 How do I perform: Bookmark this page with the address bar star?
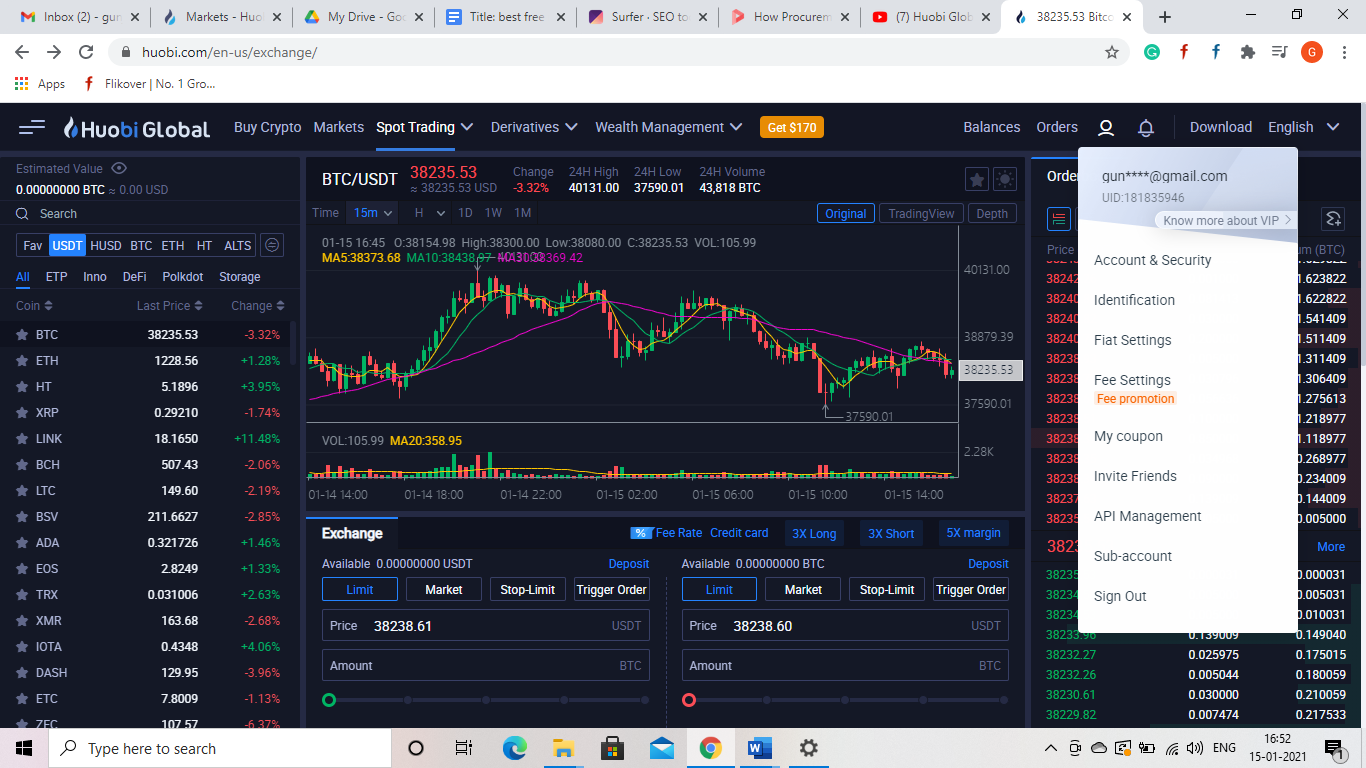click(1111, 52)
